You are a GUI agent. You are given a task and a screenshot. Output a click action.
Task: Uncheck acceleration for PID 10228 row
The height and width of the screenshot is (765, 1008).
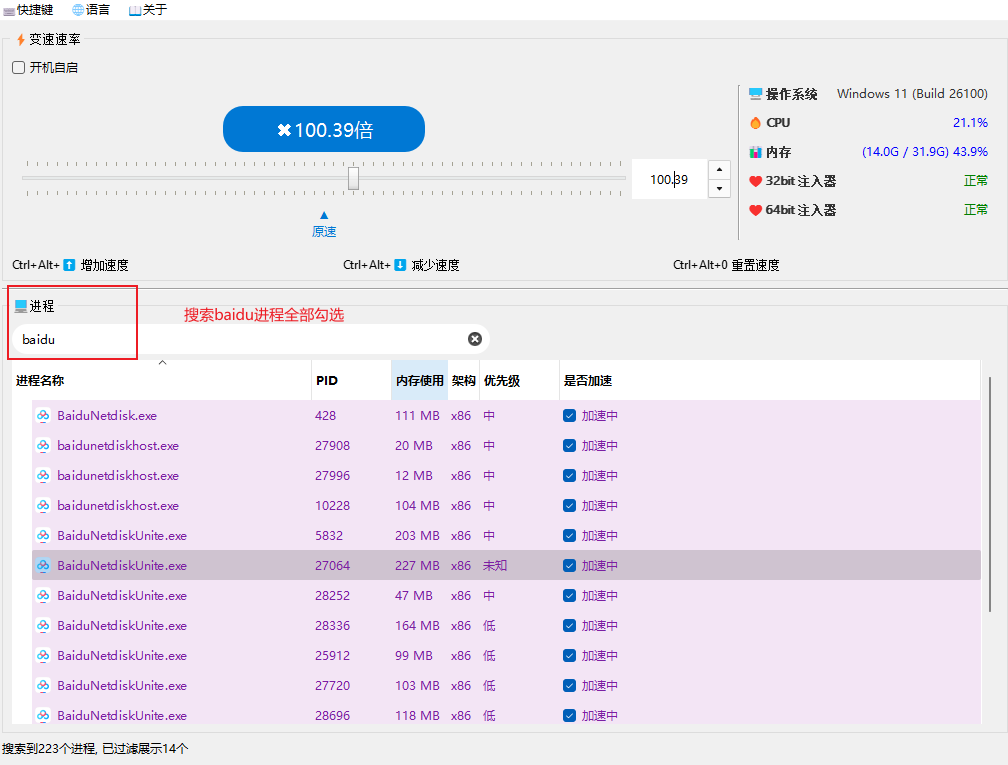(569, 505)
